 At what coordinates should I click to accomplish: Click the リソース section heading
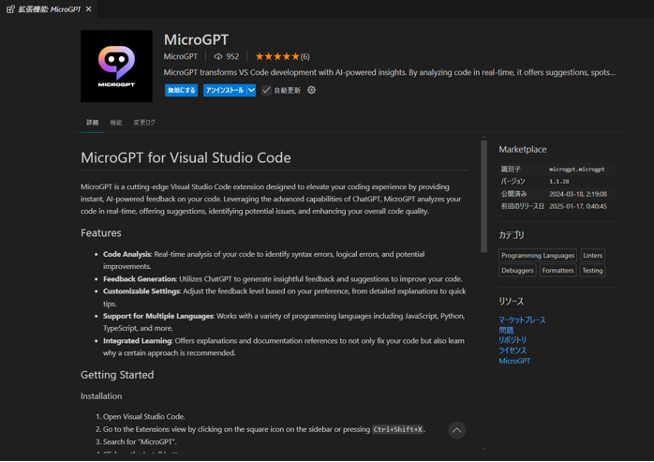coord(511,301)
